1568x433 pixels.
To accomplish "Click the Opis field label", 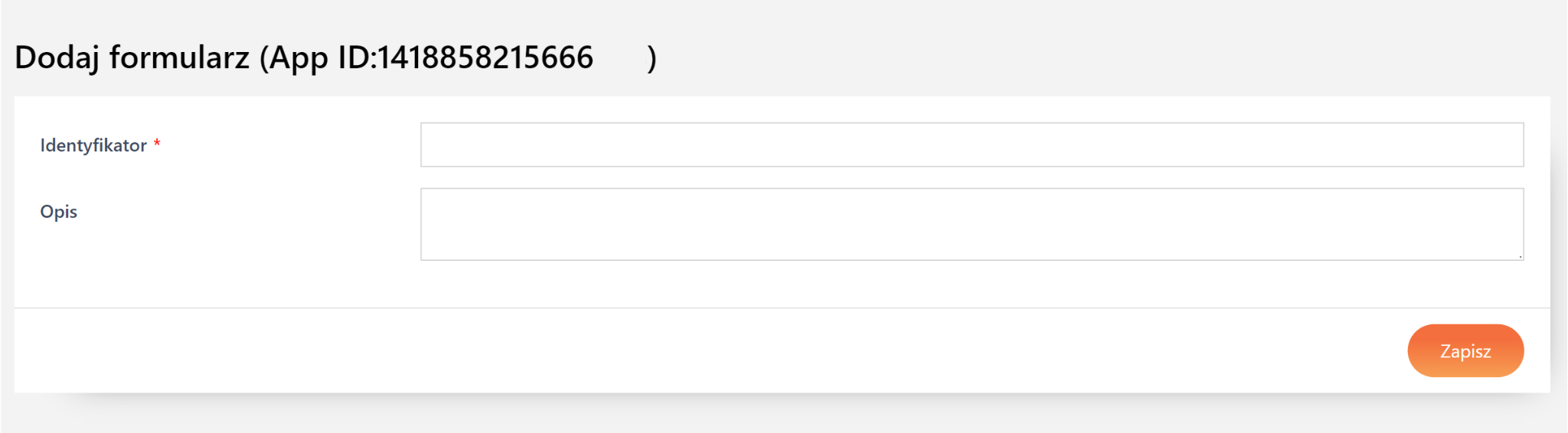I will [x=59, y=212].
